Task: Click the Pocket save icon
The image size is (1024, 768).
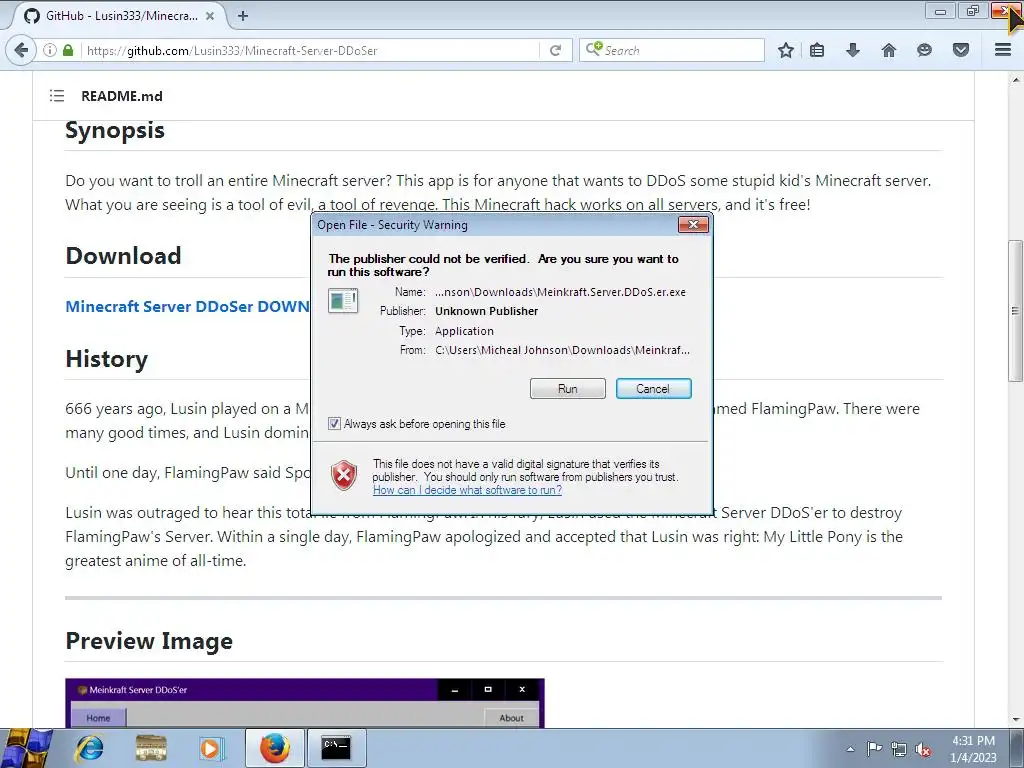Action: (x=961, y=50)
